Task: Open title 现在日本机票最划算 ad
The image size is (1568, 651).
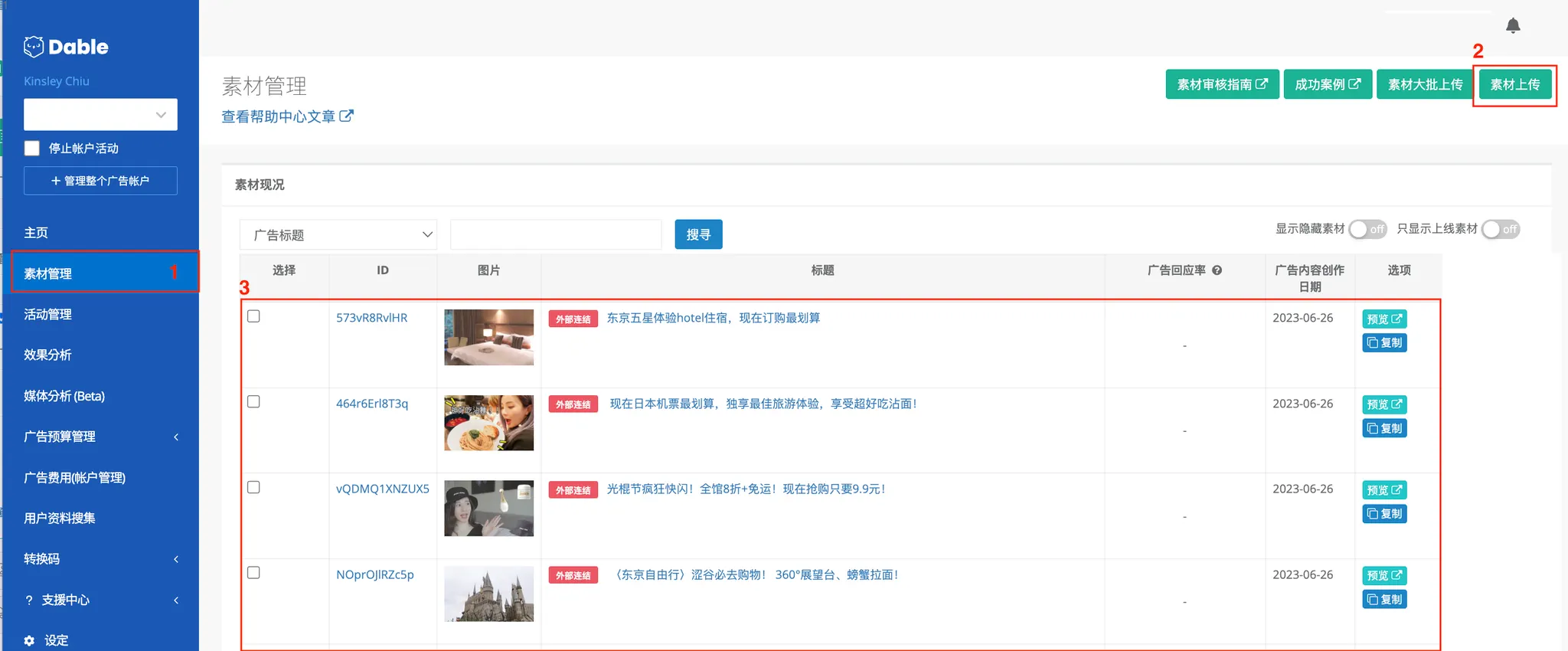Action: [x=763, y=404]
